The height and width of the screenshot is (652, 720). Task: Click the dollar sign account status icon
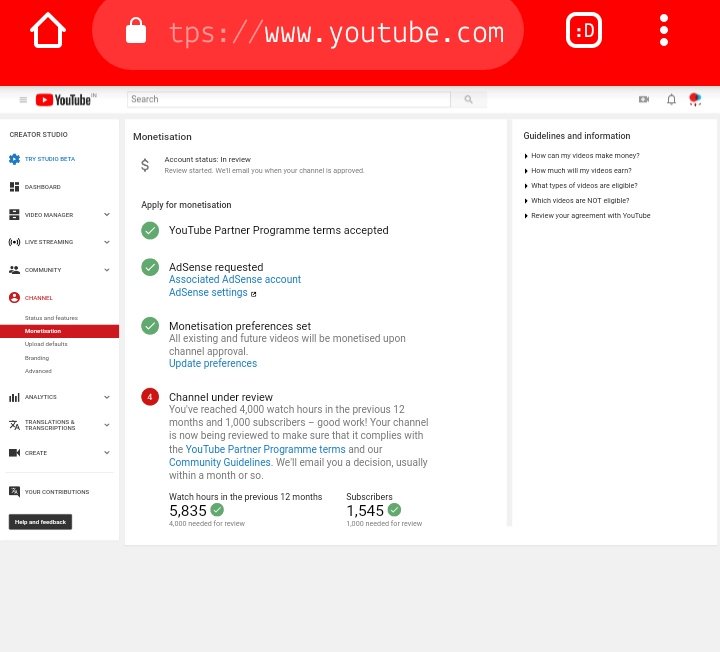[x=145, y=165]
